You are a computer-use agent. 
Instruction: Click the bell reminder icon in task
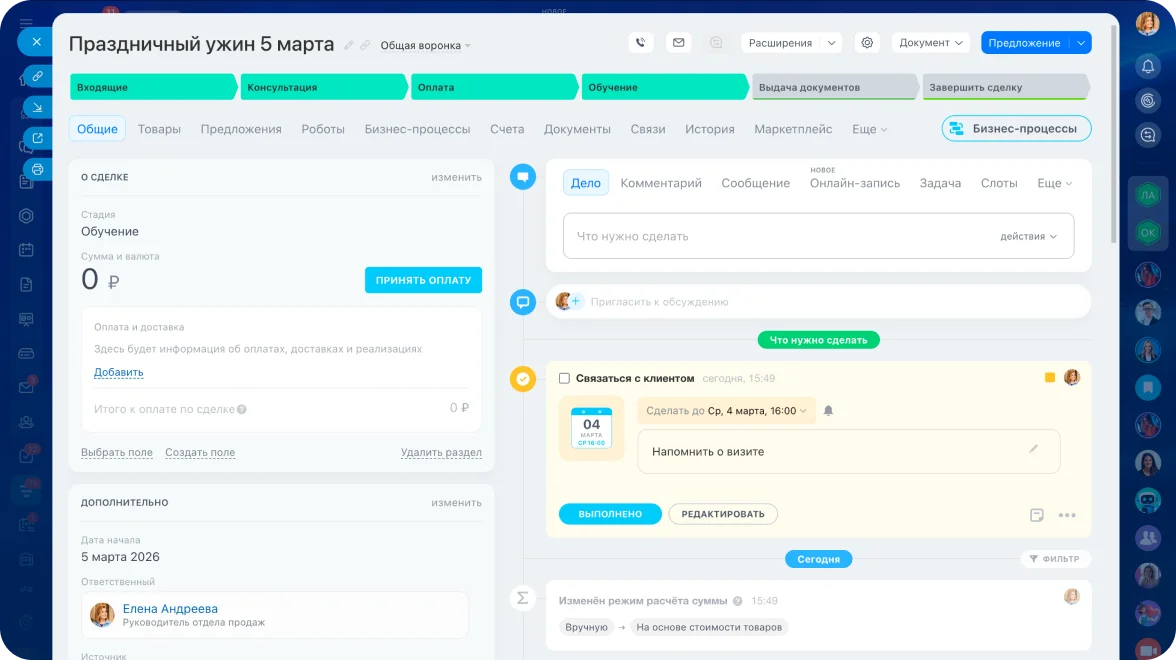(828, 411)
